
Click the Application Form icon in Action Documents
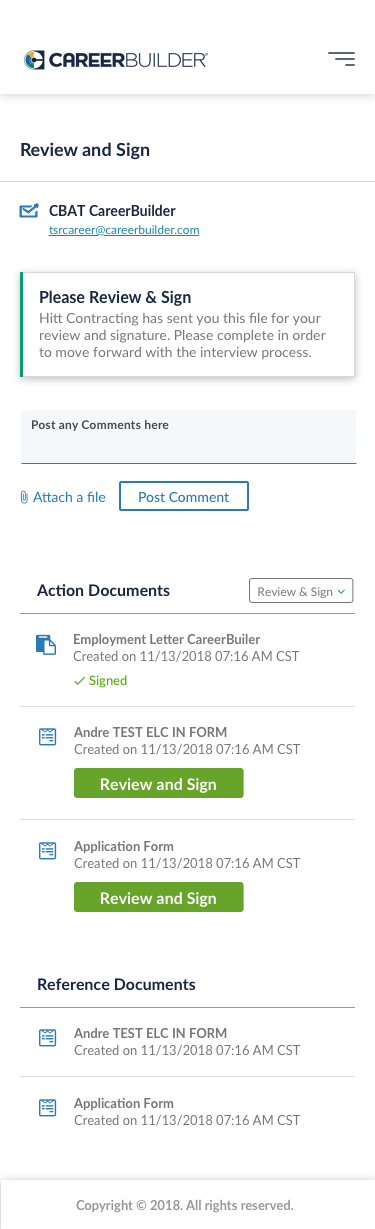click(x=46, y=851)
